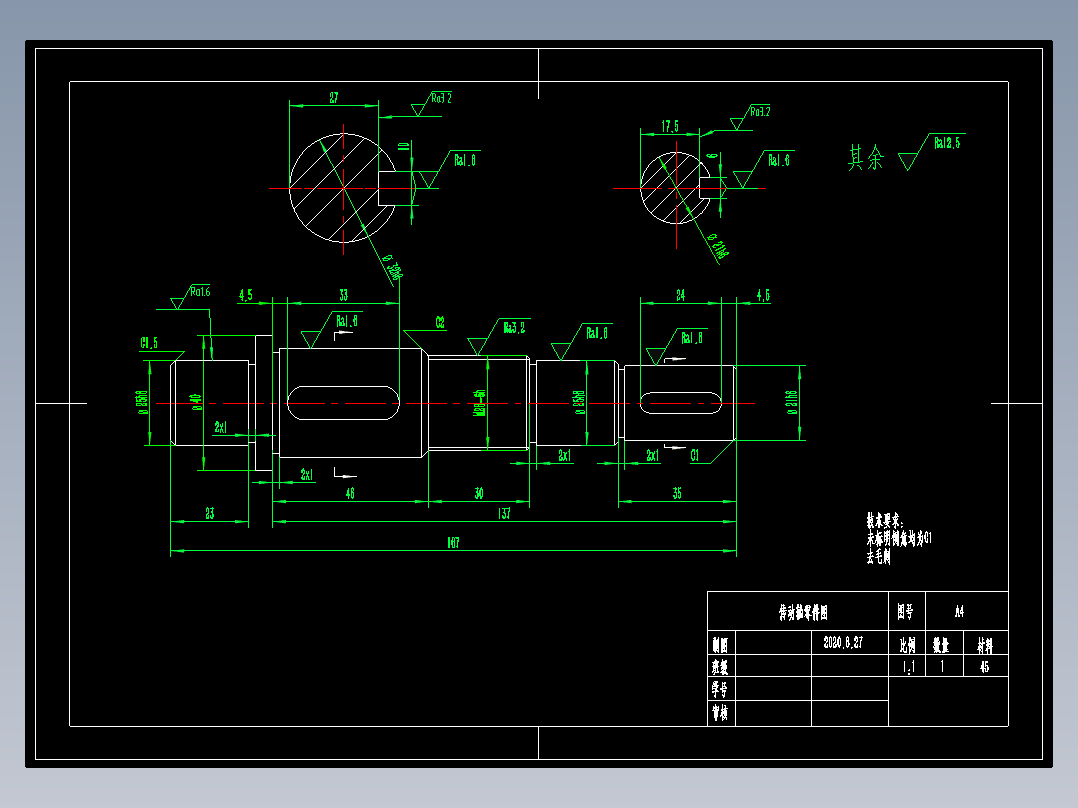Screen dimensions: 1078x808
Task: Click the Ra12.5 roughness label beside 其余
Action: click(x=947, y=143)
